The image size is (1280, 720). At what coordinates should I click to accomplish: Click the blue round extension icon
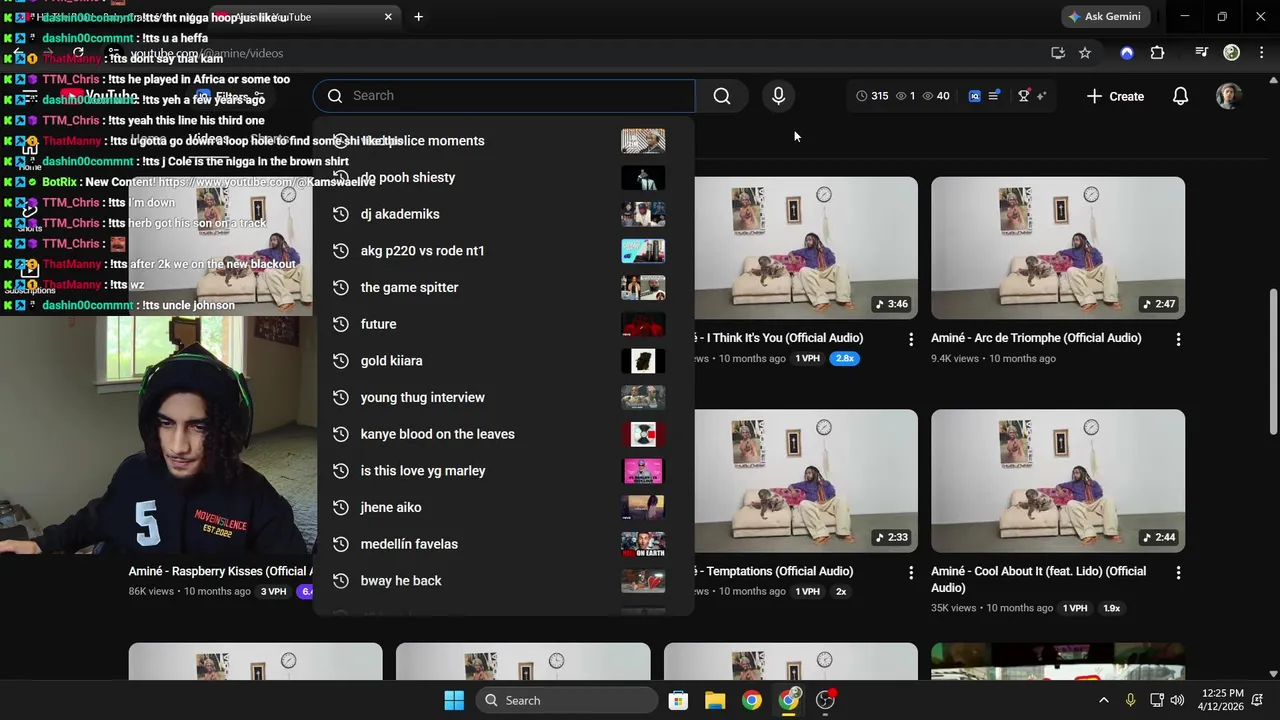click(x=1127, y=53)
